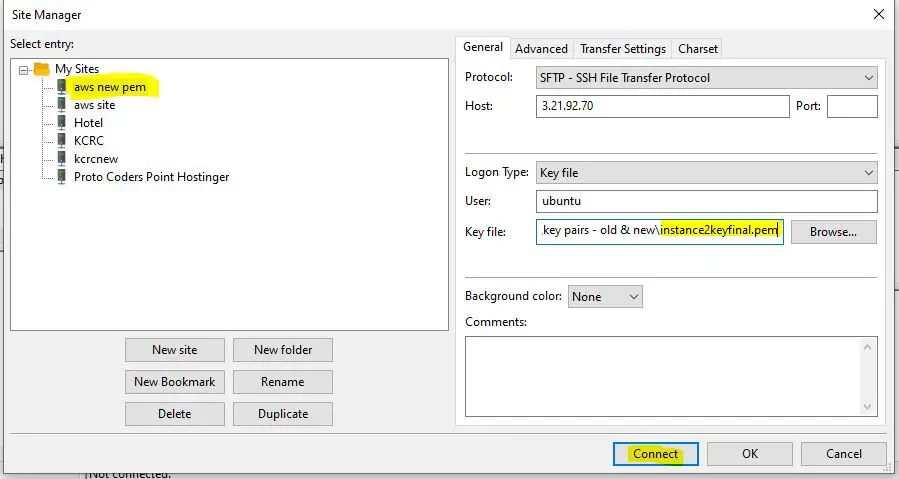Switch to the Advanced tab
The height and width of the screenshot is (479, 899).
click(541, 49)
